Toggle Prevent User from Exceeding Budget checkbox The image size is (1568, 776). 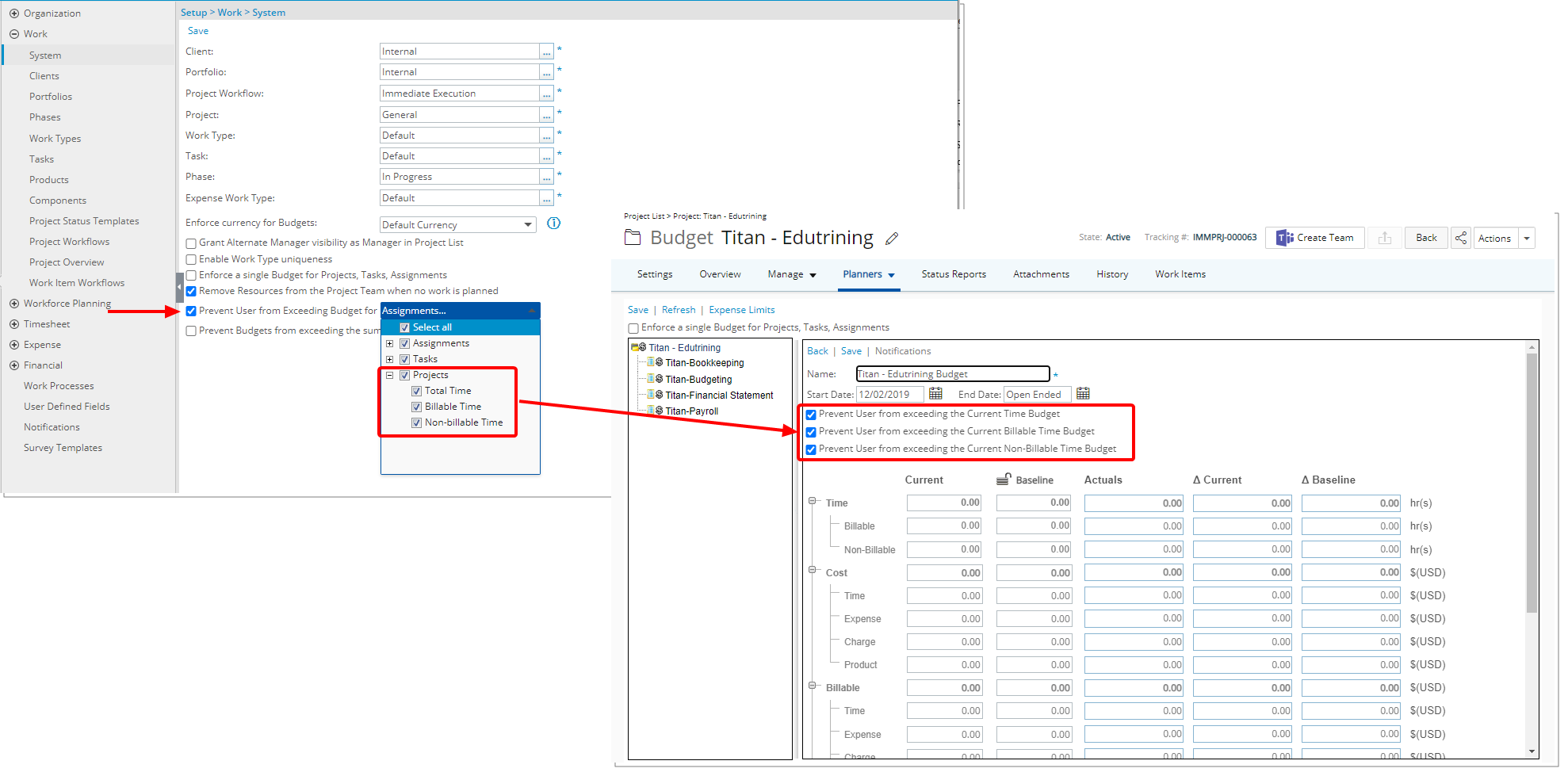point(191,312)
